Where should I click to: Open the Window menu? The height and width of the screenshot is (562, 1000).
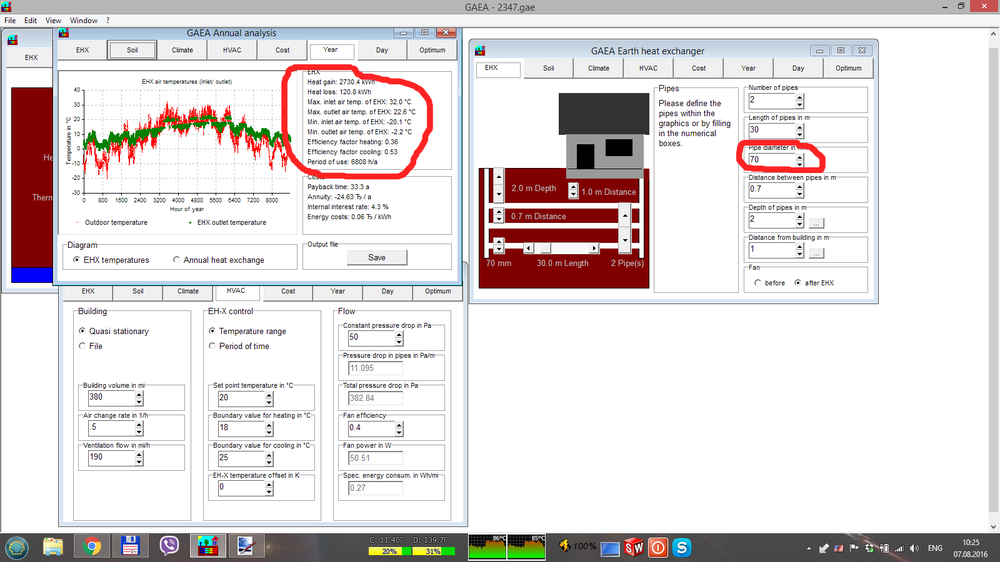pos(84,20)
